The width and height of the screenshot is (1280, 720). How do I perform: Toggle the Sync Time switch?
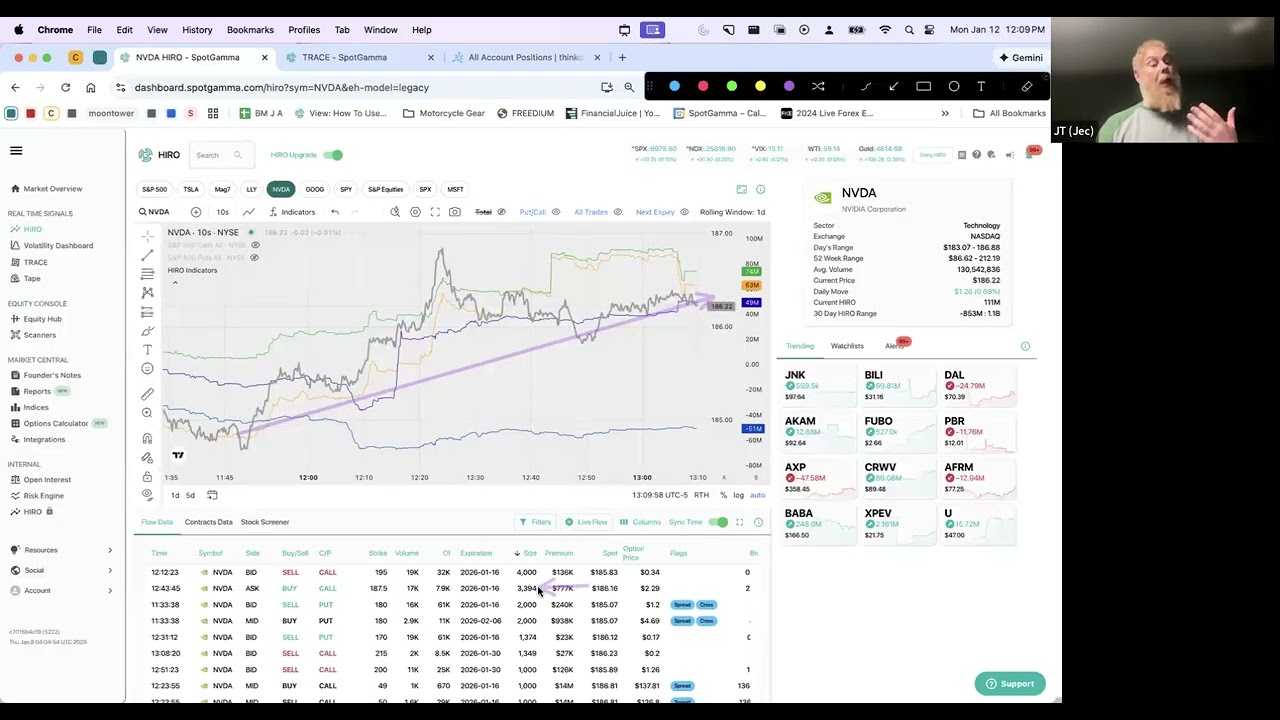(x=718, y=522)
